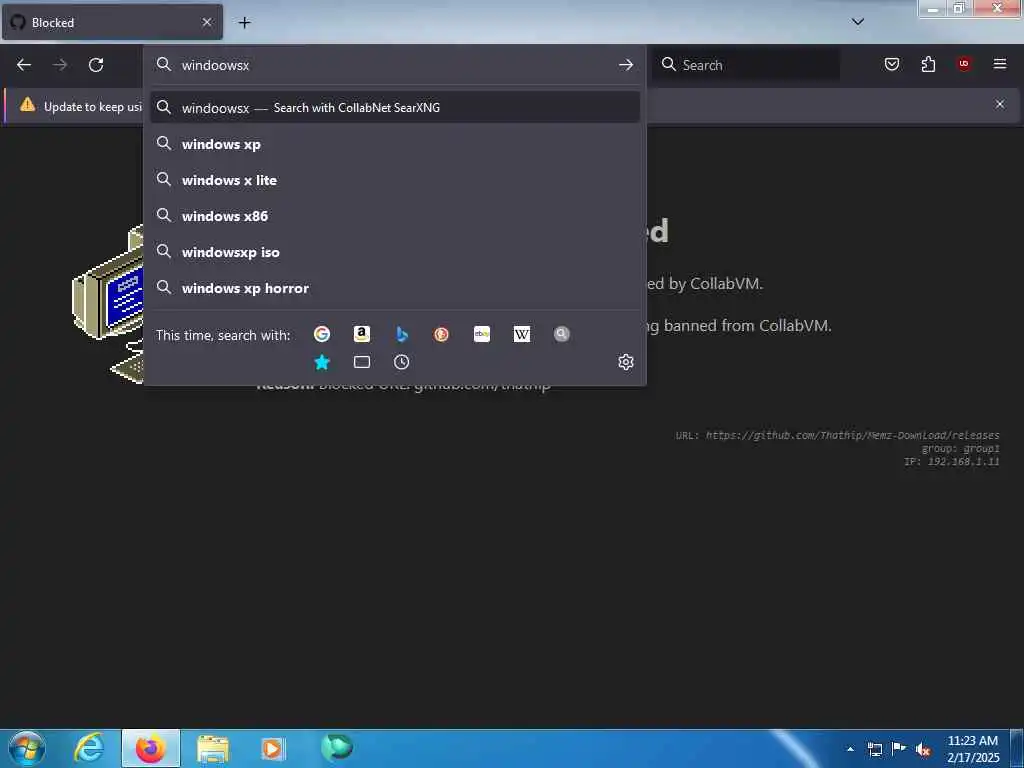Open the uBlock Origin extension icon

point(964,63)
